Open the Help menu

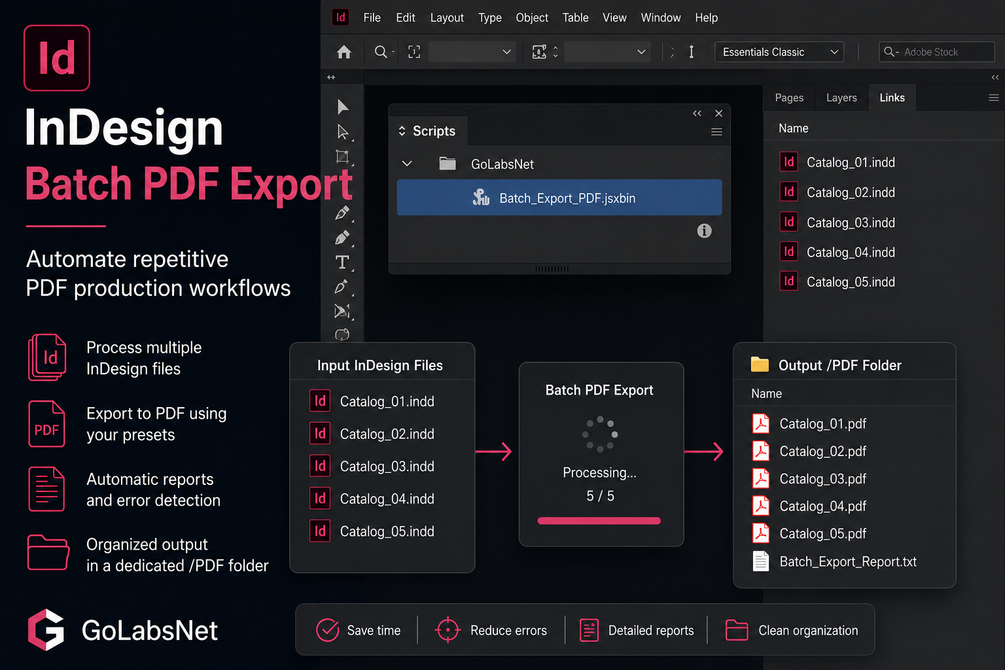(x=706, y=18)
